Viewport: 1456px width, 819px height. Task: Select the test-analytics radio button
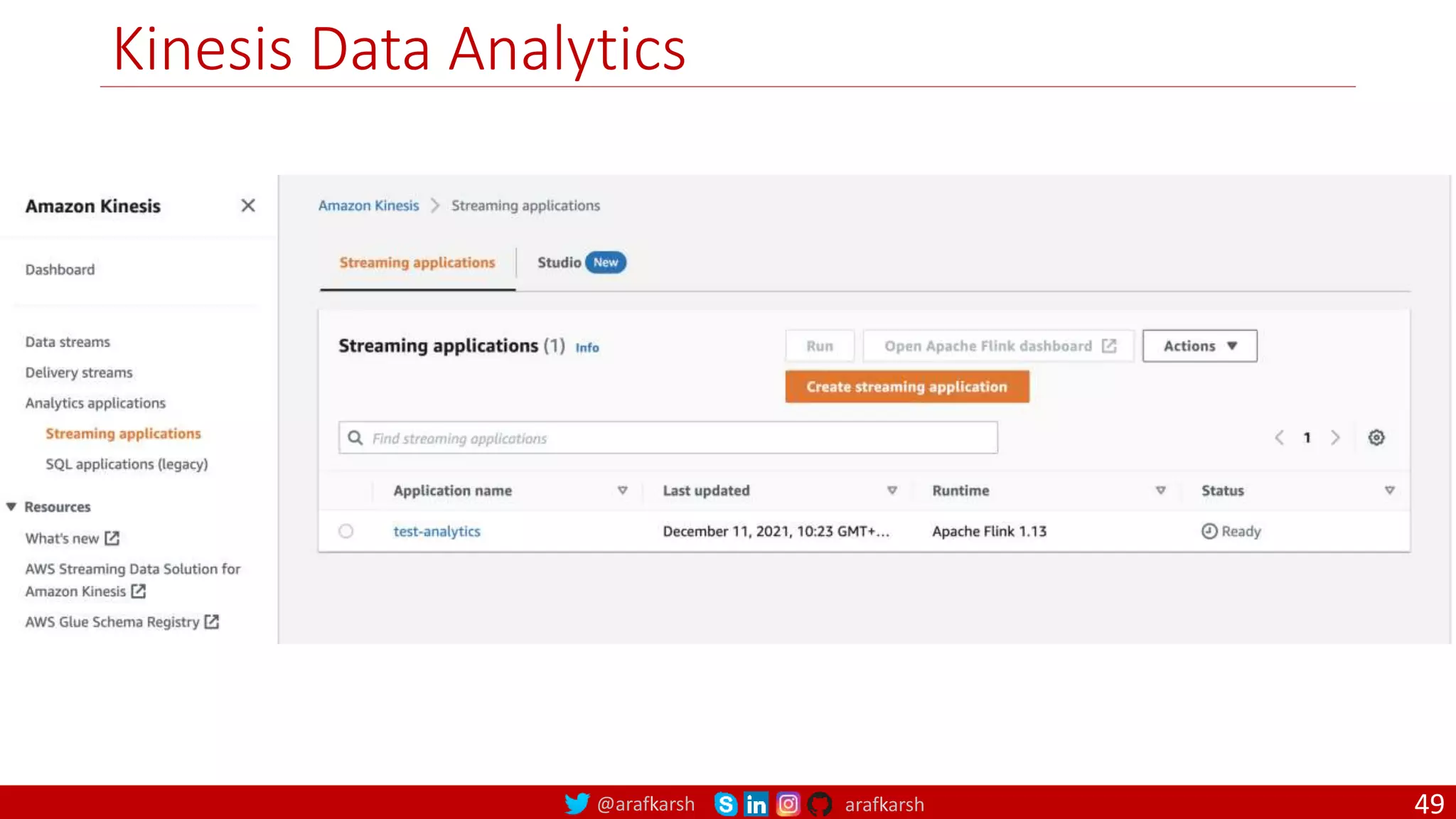click(346, 531)
